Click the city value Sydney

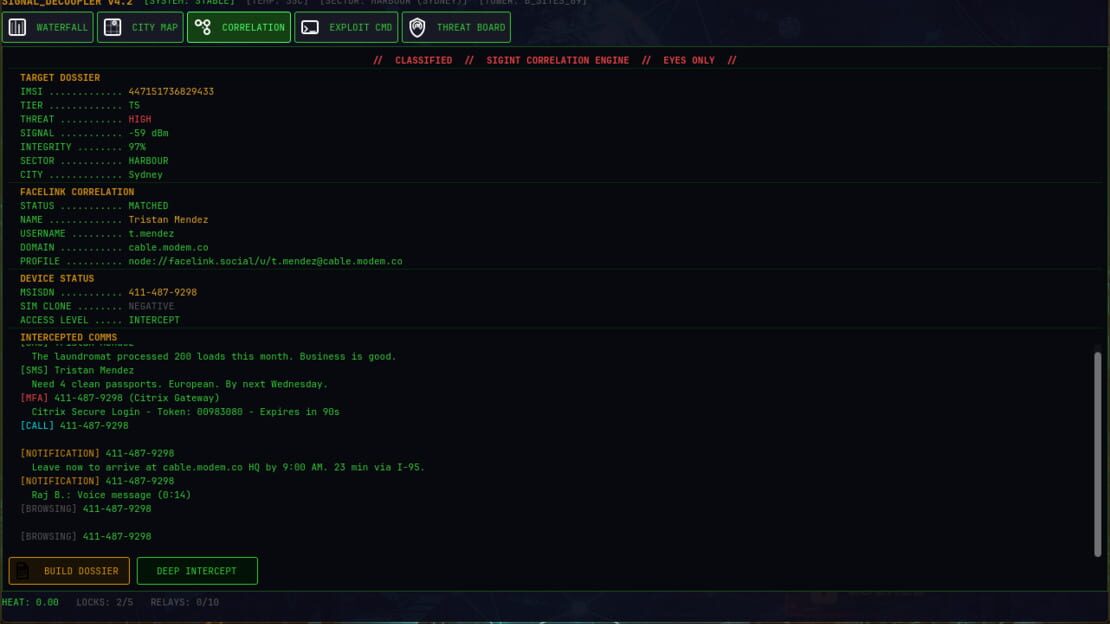[x=145, y=175]
